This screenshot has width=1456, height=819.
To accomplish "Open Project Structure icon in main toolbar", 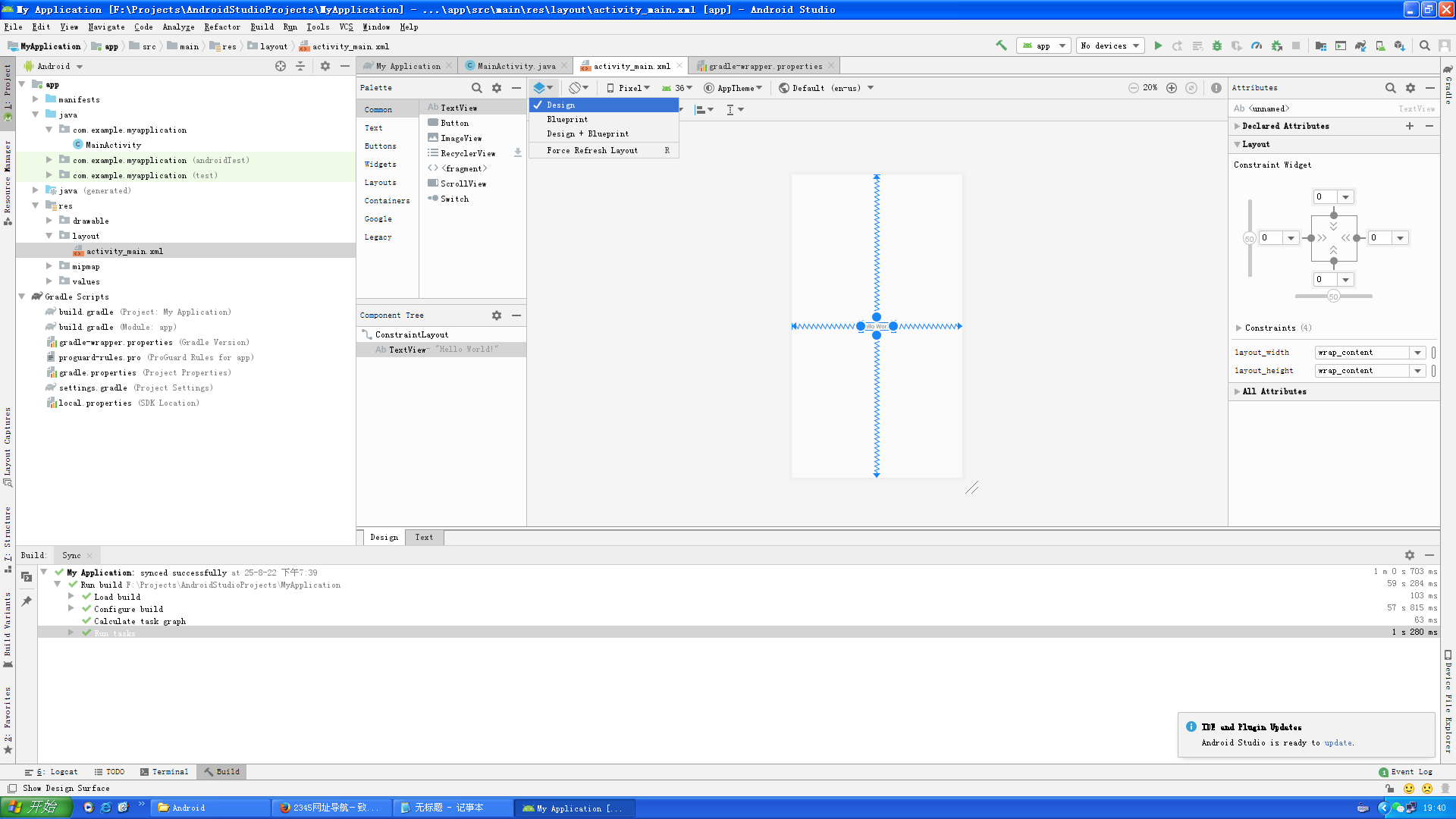I will (x=1321, y=45).
